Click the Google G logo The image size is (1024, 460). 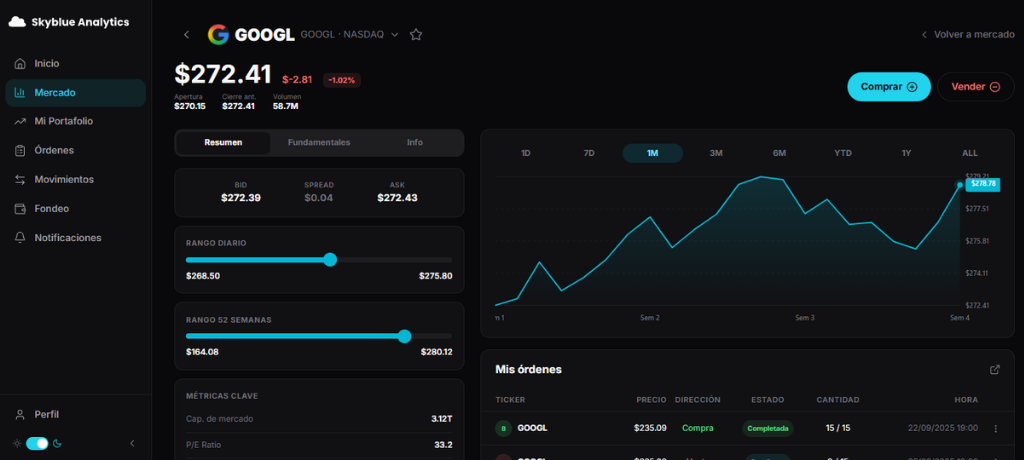tap(218, 35)
